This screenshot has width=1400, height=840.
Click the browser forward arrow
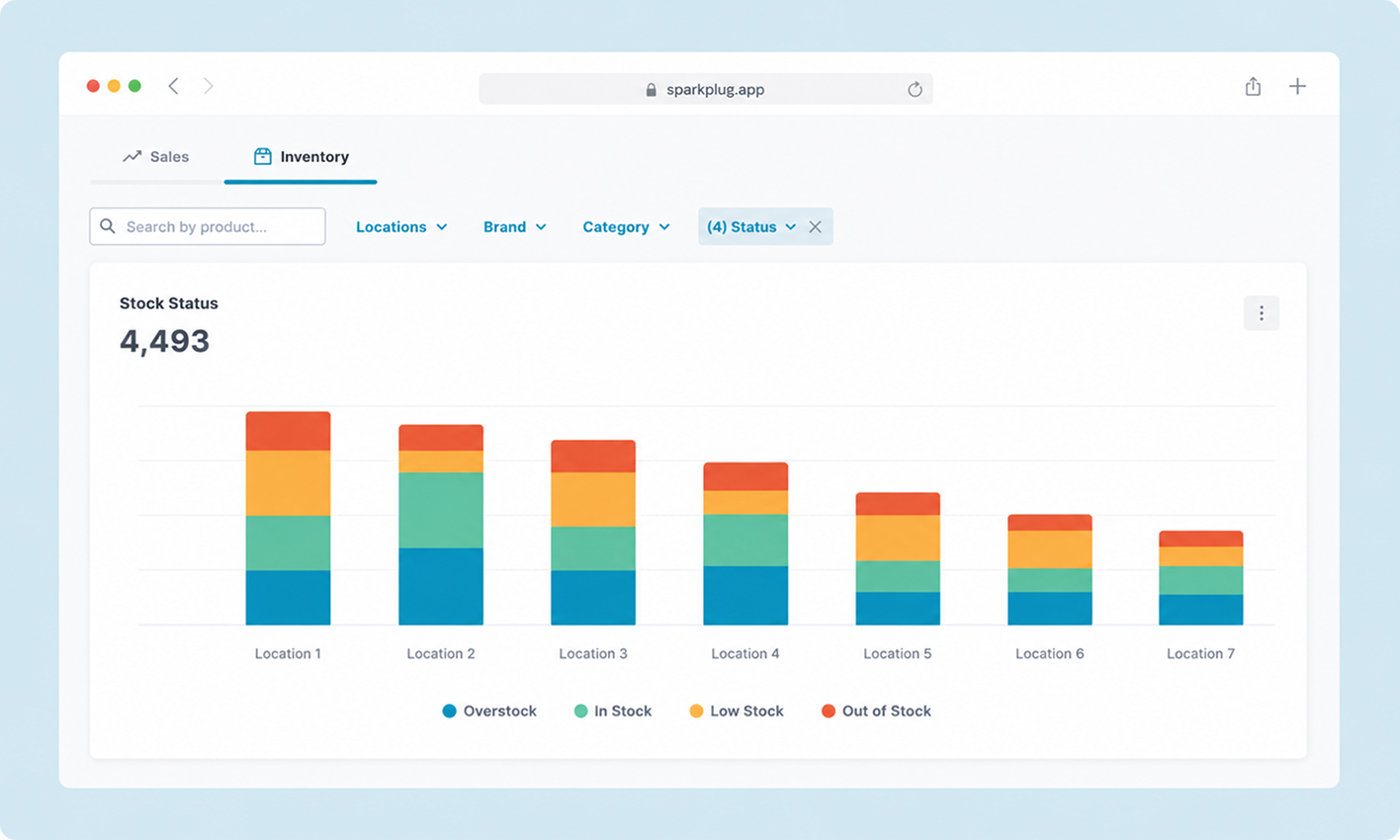(x=208, y=86)
